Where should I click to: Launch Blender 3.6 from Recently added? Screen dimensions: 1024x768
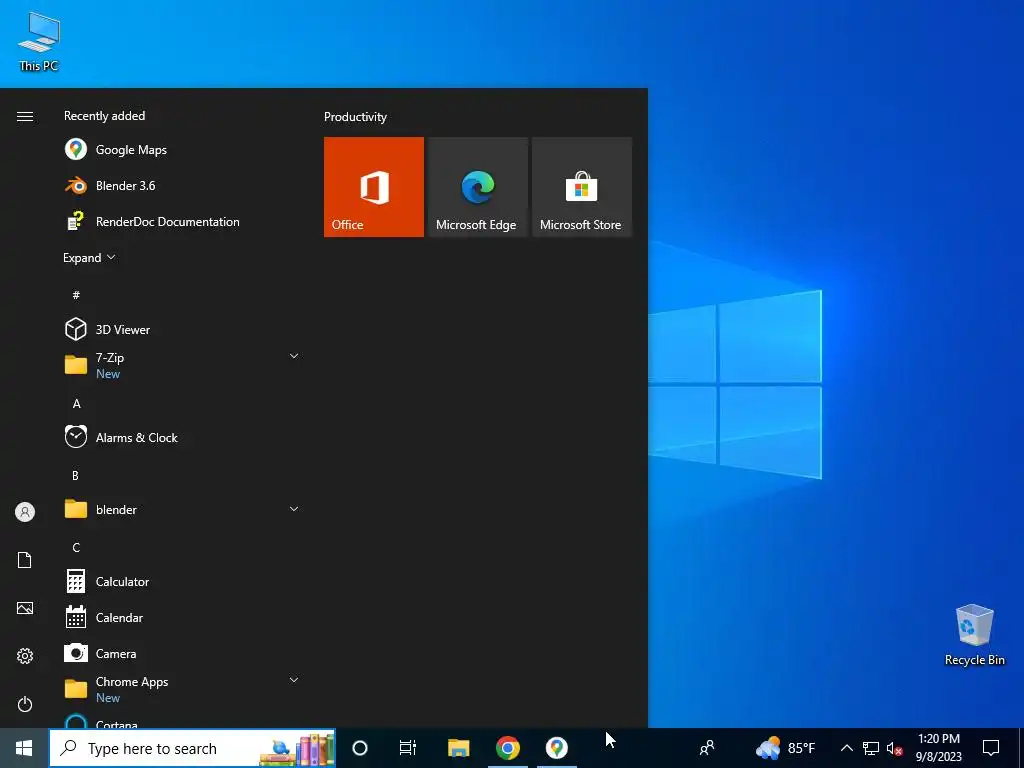tap(181, 185)
